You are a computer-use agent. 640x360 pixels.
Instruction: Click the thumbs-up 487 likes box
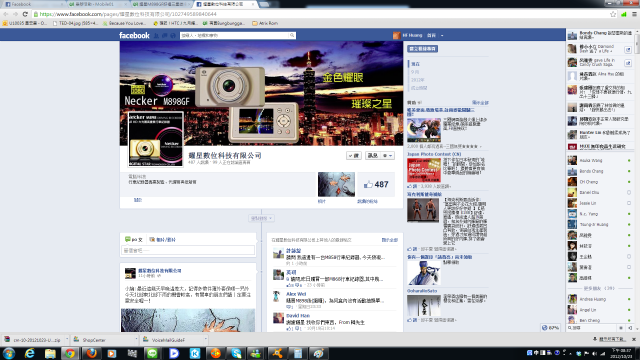click(x=376, y=184)
